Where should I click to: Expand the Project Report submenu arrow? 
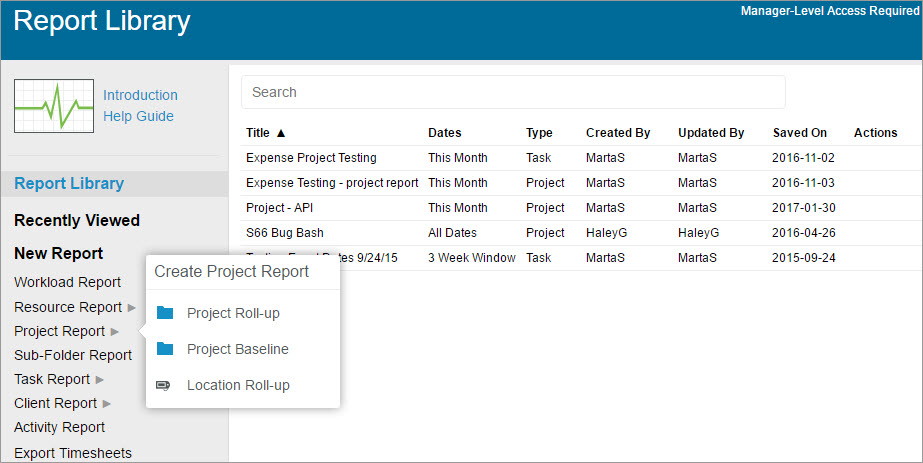tap(115, 332)
